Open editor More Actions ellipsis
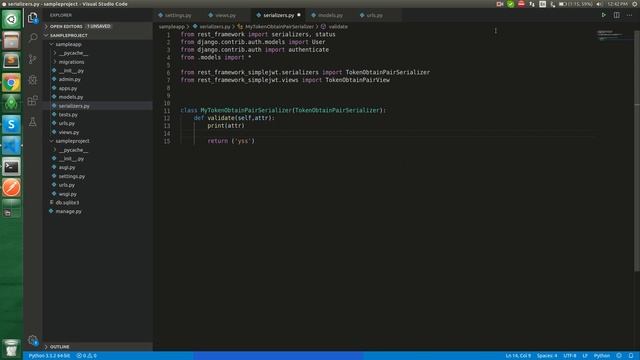Screen dimensions: 640x360 pyautogui.click(x=629, y=15)
